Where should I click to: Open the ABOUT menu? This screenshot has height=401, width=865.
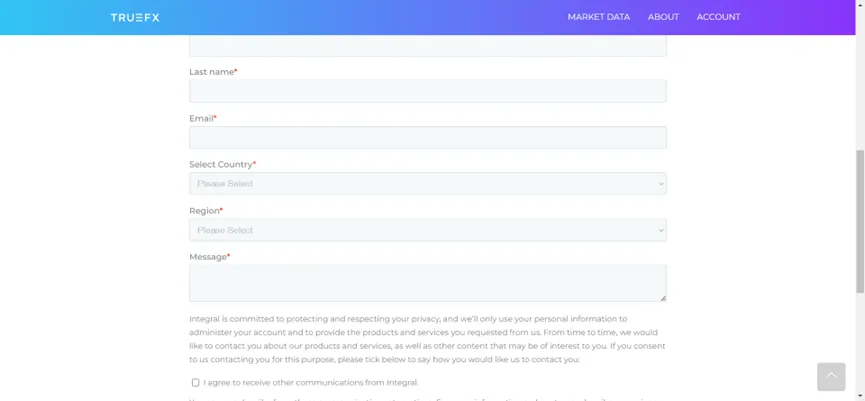click(663, 17)
